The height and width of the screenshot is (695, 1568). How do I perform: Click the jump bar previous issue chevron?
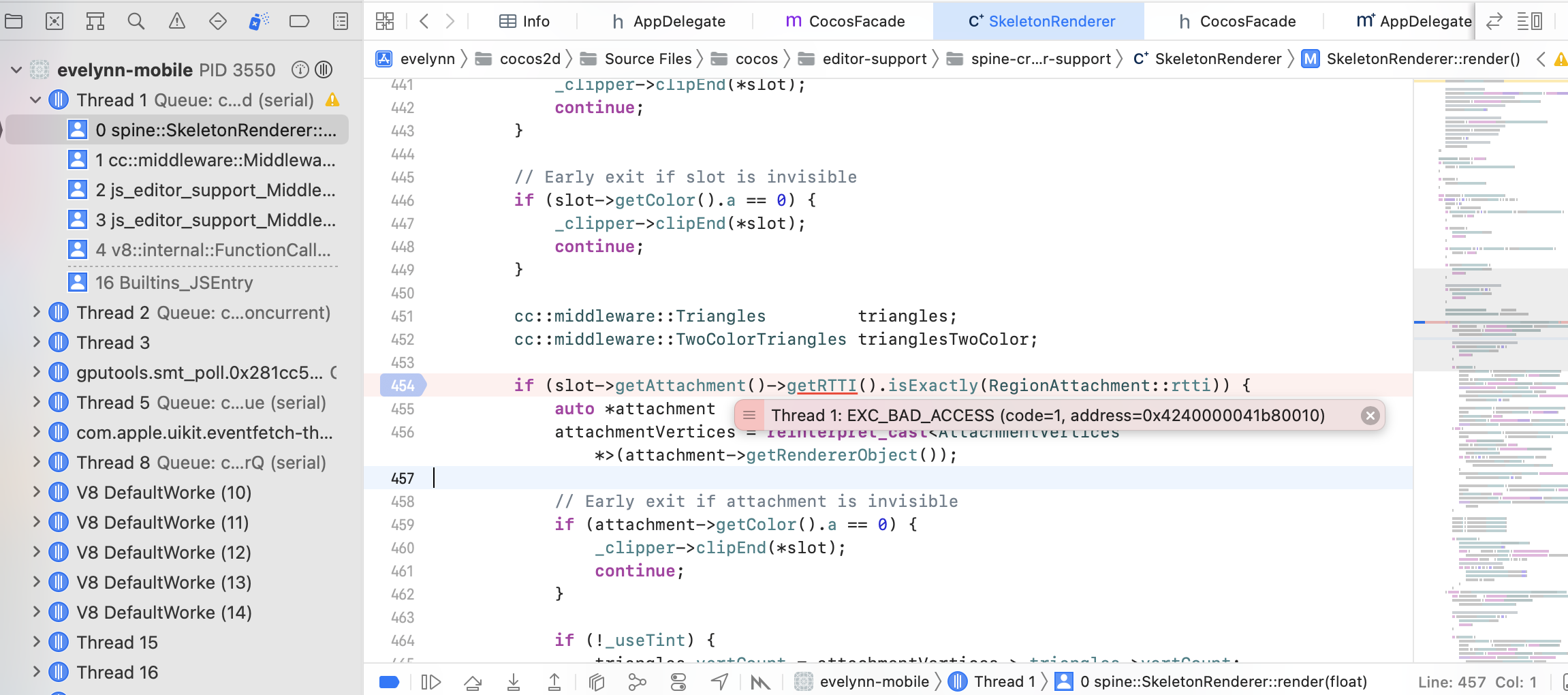1541,59
